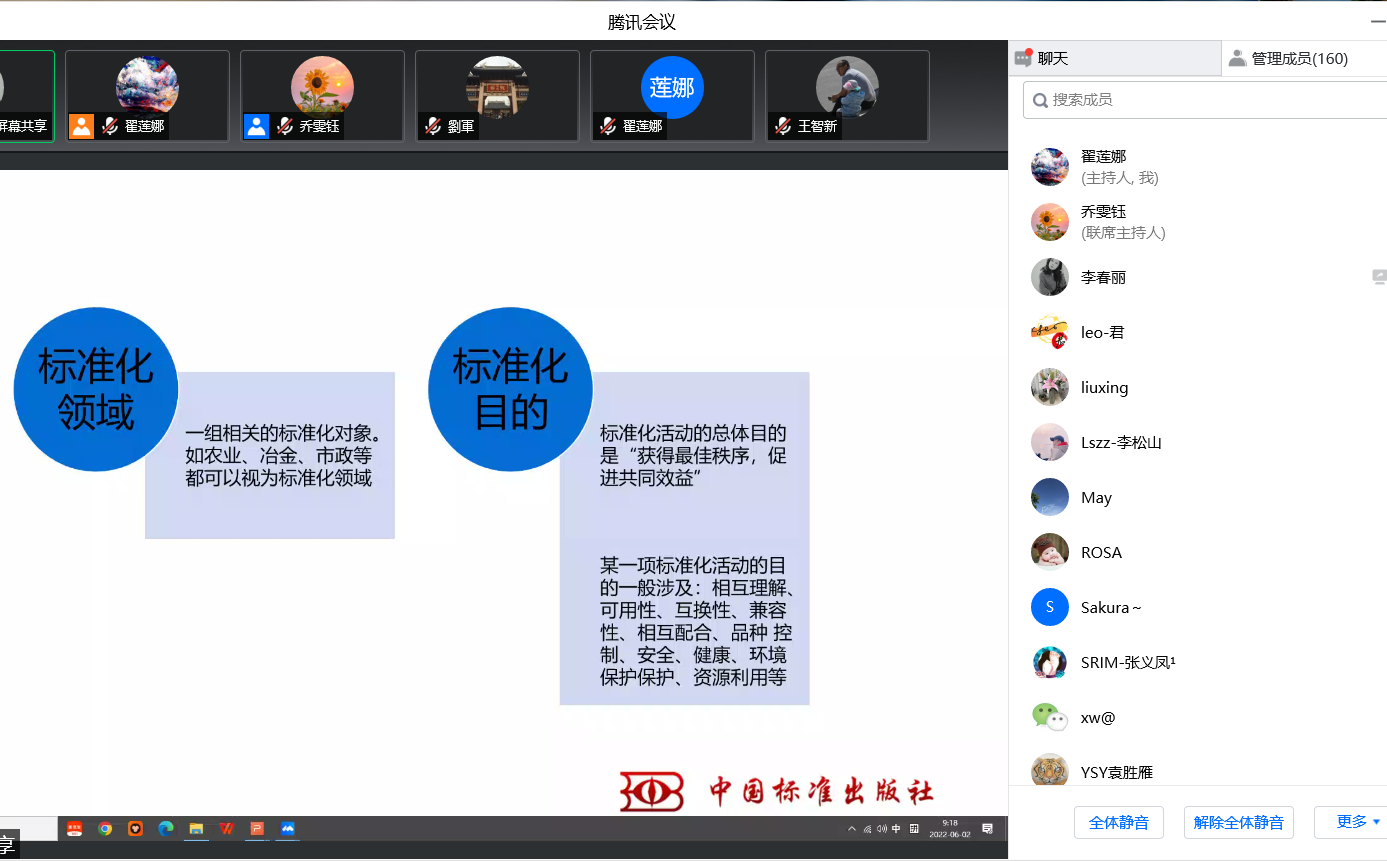Click the red WPS icon in taskbar
1387x861 pixels.
click(227, 828)
